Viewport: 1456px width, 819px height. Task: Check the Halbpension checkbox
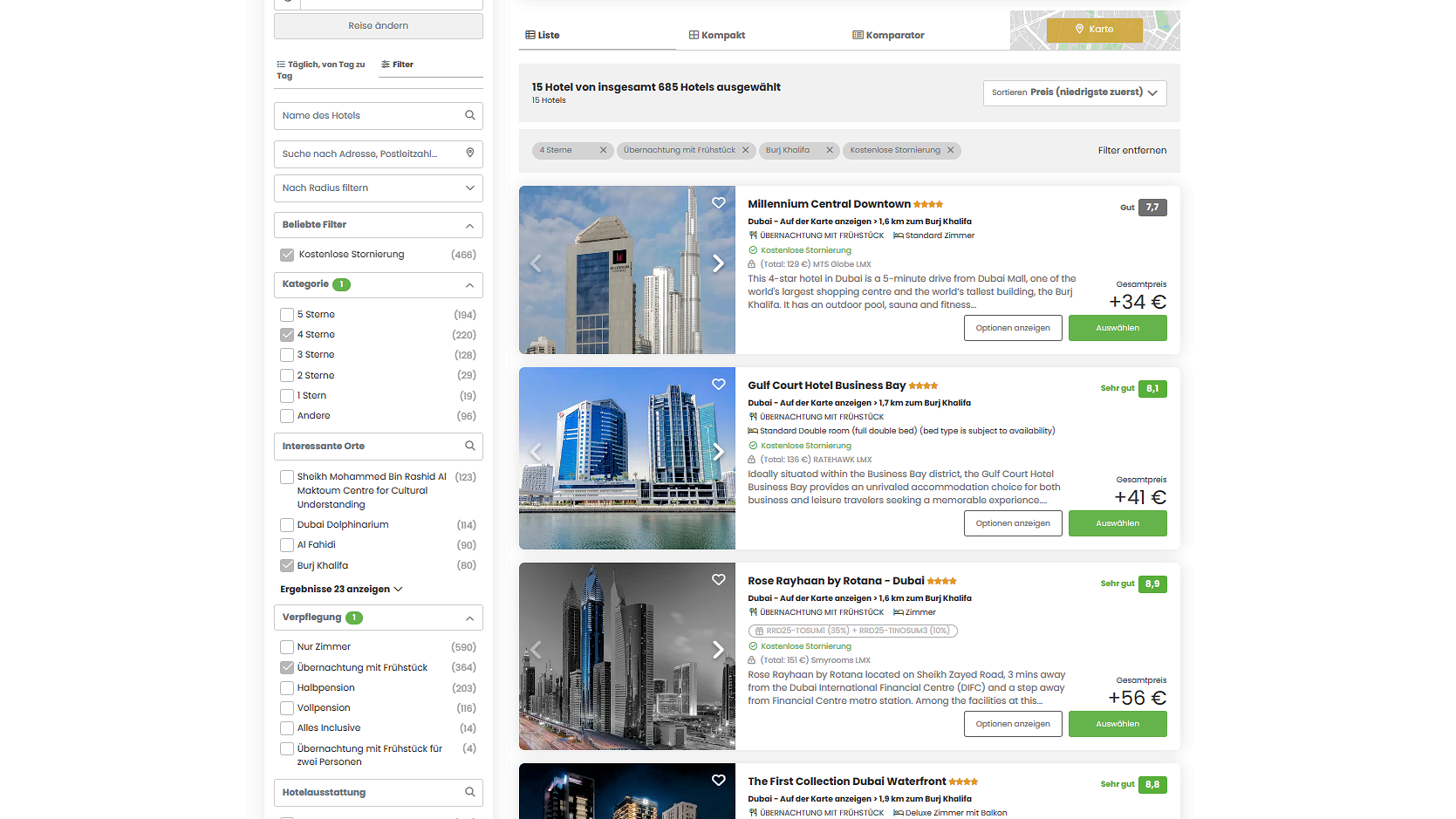click(x=287, y=688)
